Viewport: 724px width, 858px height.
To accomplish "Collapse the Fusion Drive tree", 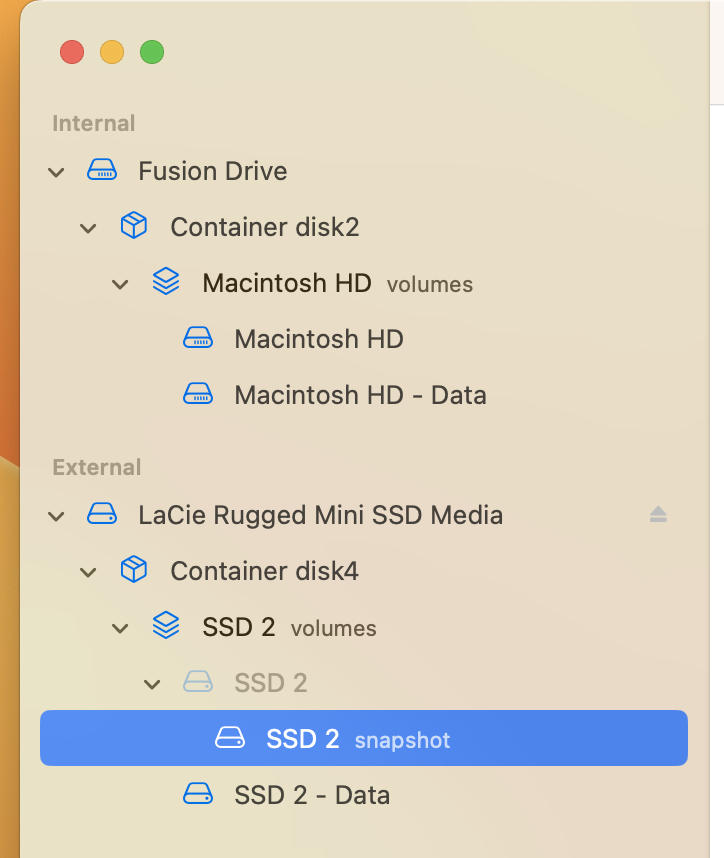I will point(57,172).
